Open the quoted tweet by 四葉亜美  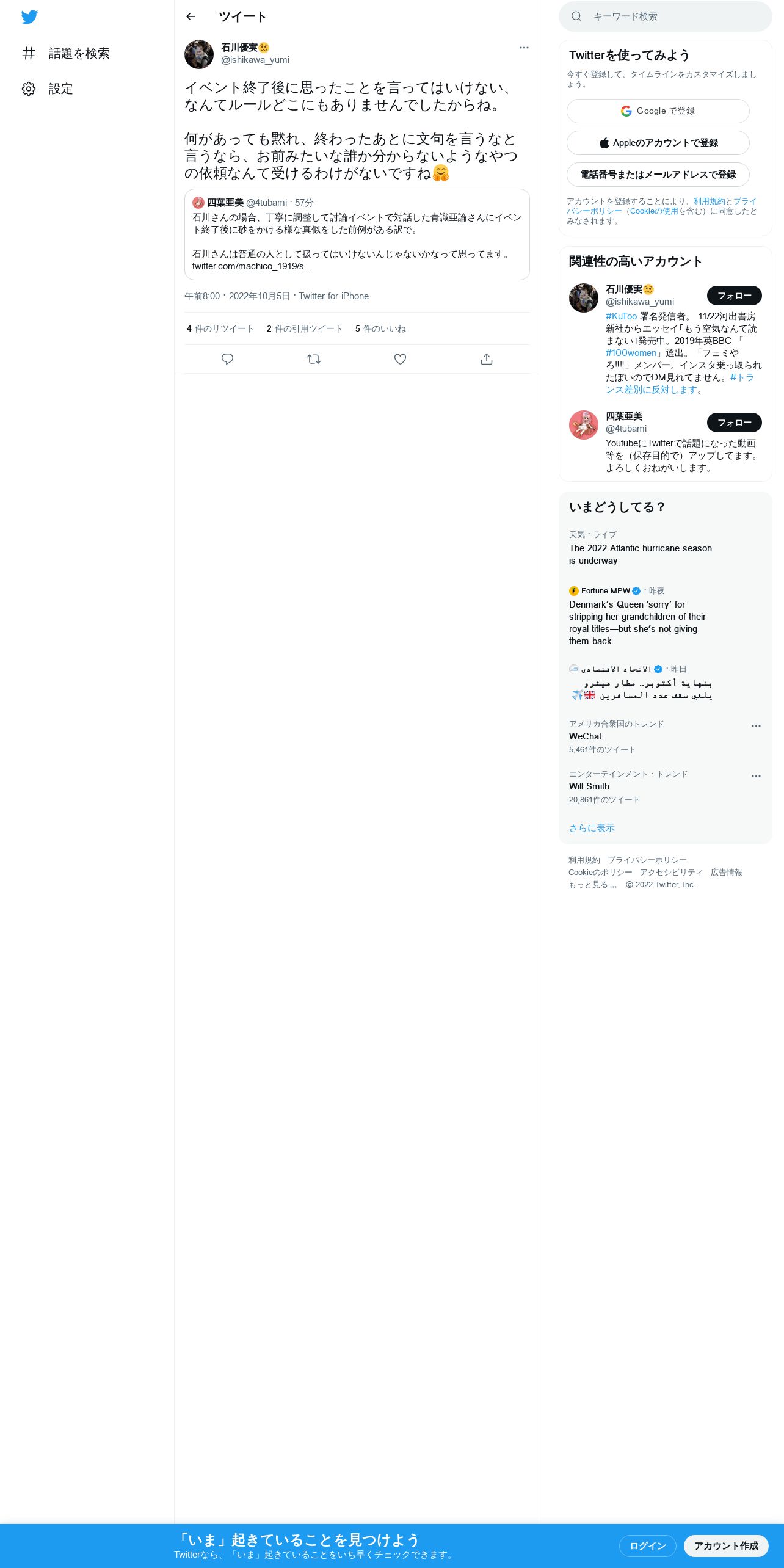(x=357, y=234)
